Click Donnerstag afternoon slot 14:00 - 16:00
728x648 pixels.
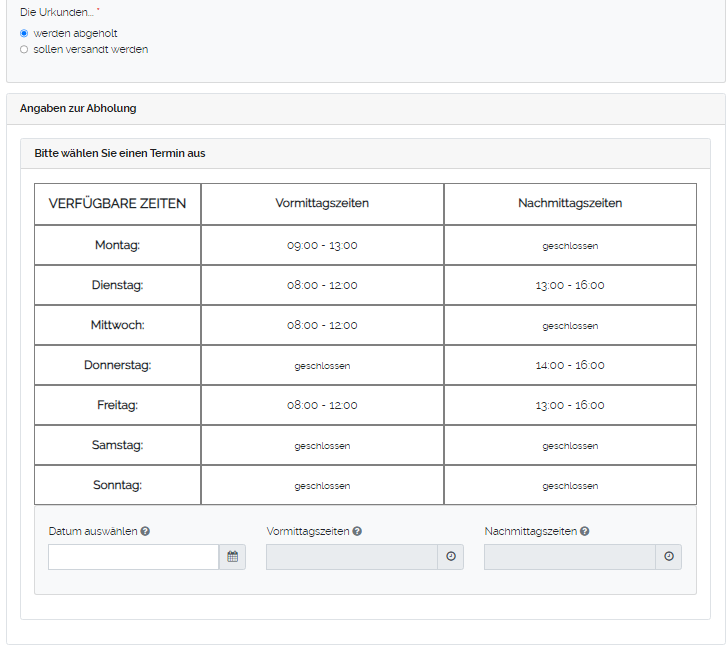[x=570, y=365]
